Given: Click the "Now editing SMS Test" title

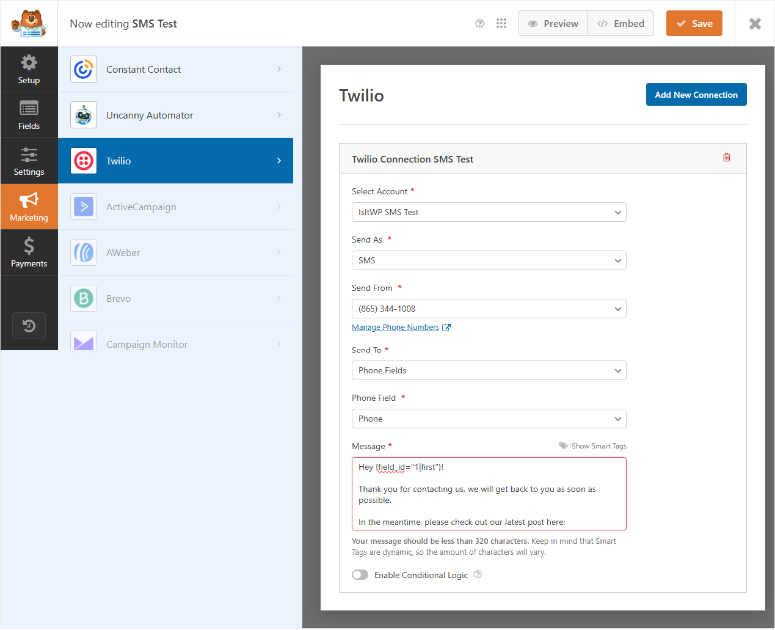Looking at the screenshot, I should coord(123,24).
